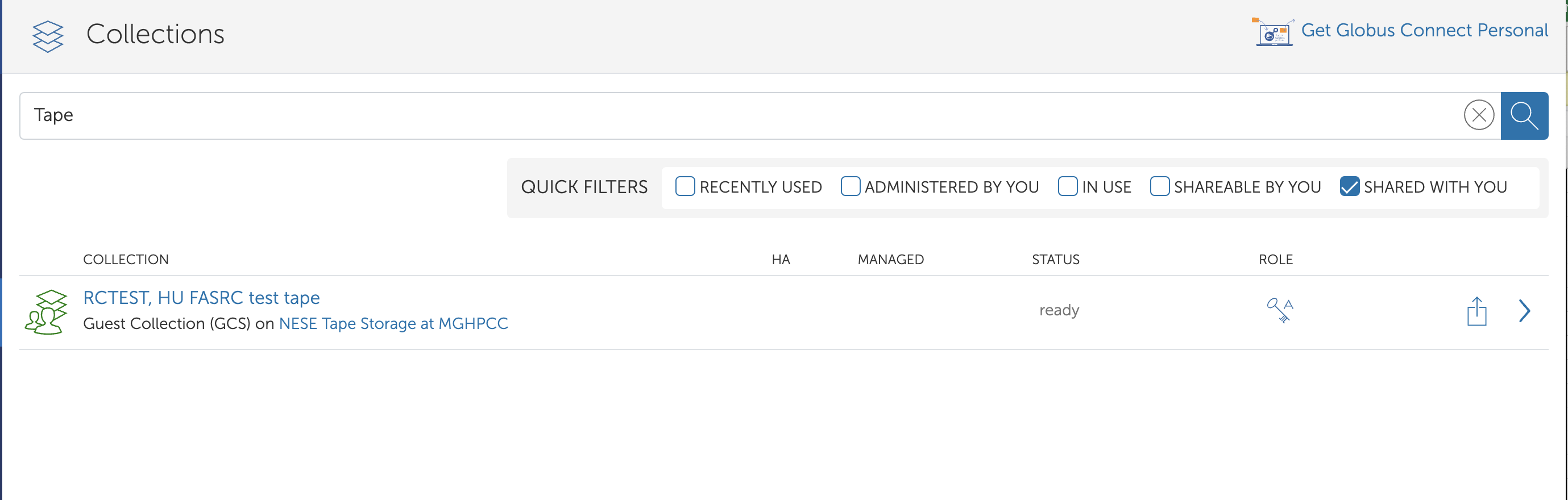Screen dimensions: 1568x500
Task: Open Get Globus Connect Personal link
Action: (x=1424, y=31)
